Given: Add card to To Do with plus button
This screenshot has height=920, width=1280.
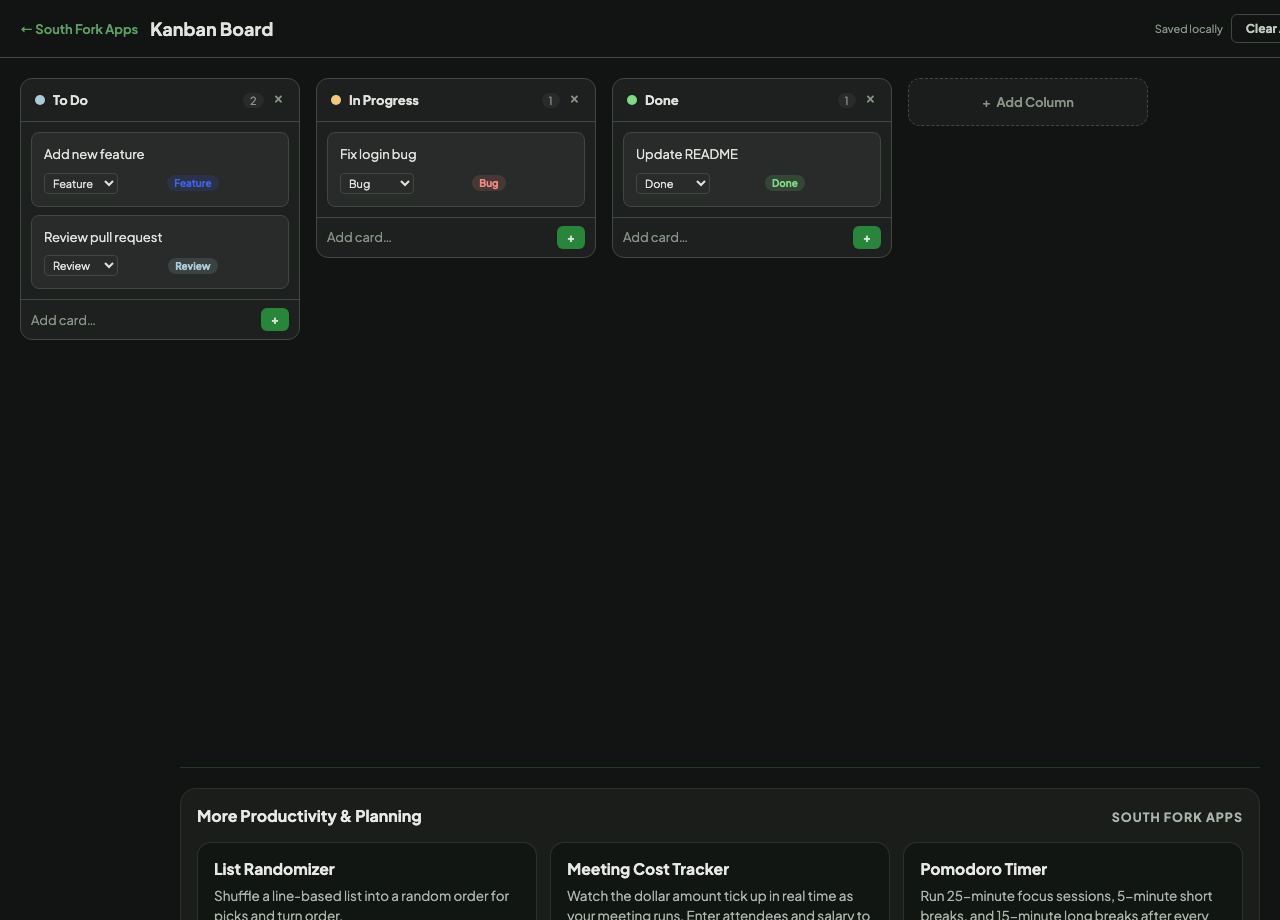Looking at the screenshot, I should [275, 320].
